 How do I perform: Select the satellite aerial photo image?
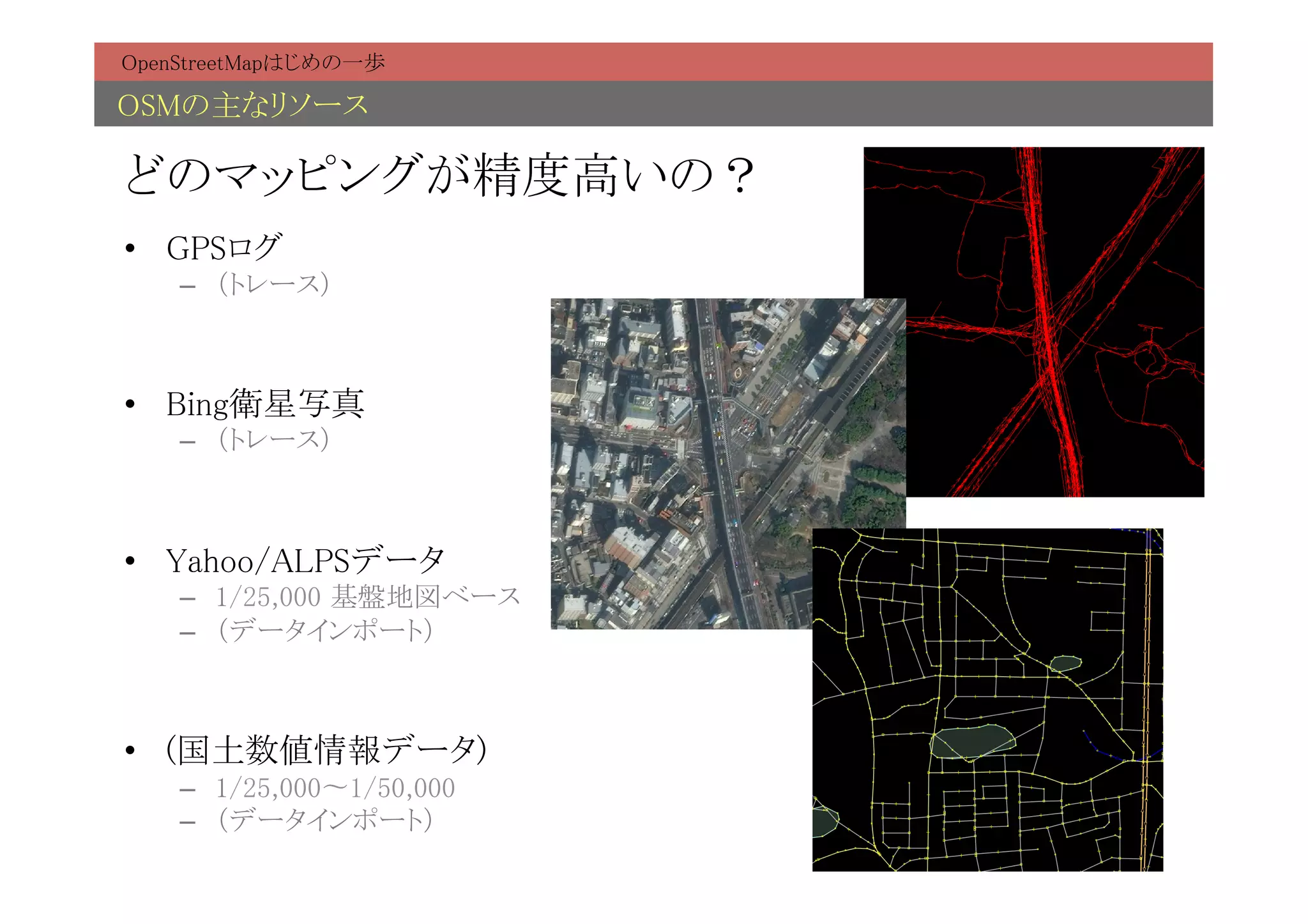pos(728,464)
